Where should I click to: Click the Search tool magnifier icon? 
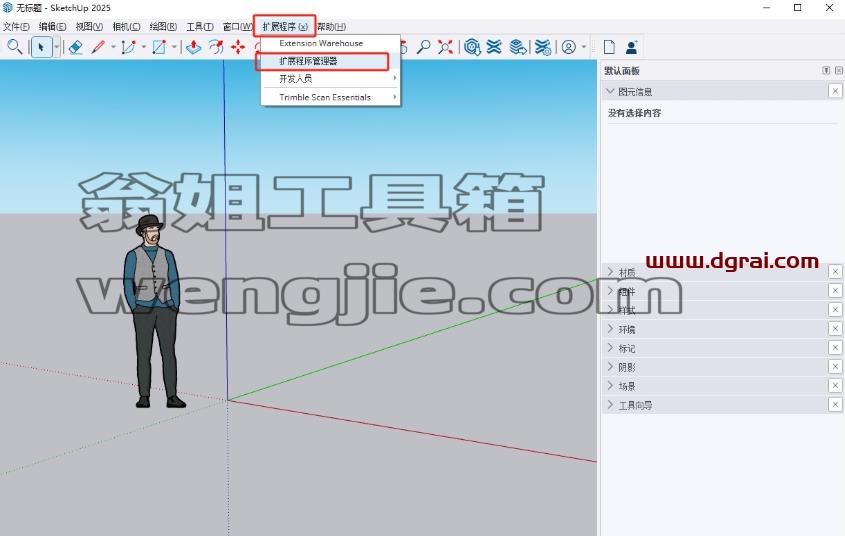point(15,47)
